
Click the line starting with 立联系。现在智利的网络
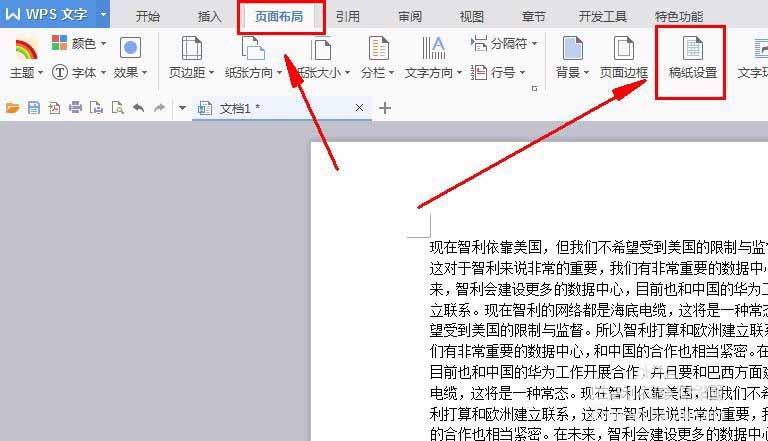click(x=599, y=310)
